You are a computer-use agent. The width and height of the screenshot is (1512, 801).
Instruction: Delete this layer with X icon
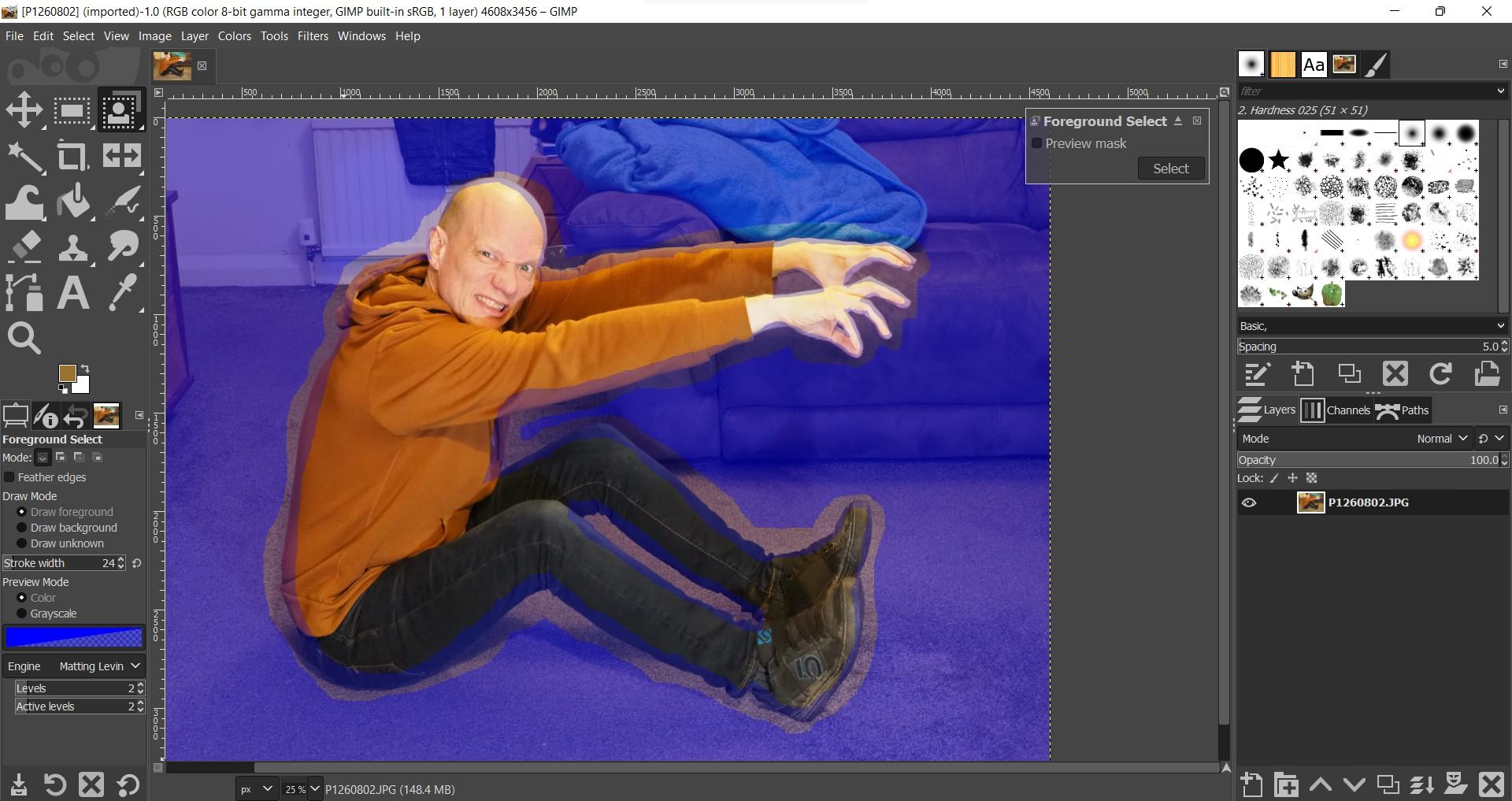(1492, 784)
